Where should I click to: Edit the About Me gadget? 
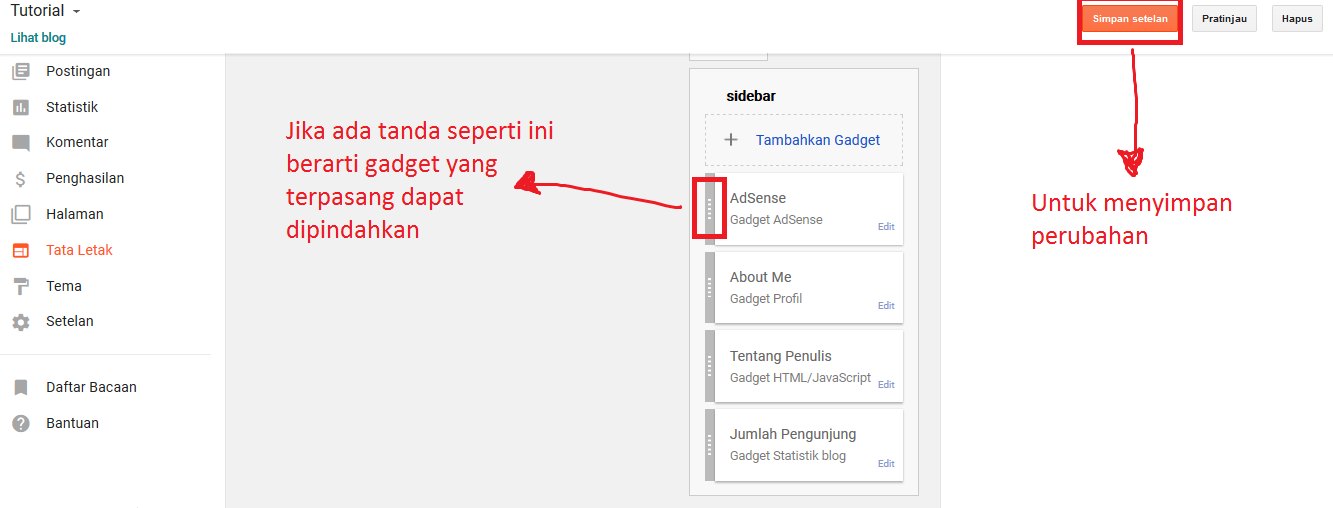[x=886, y=306]
